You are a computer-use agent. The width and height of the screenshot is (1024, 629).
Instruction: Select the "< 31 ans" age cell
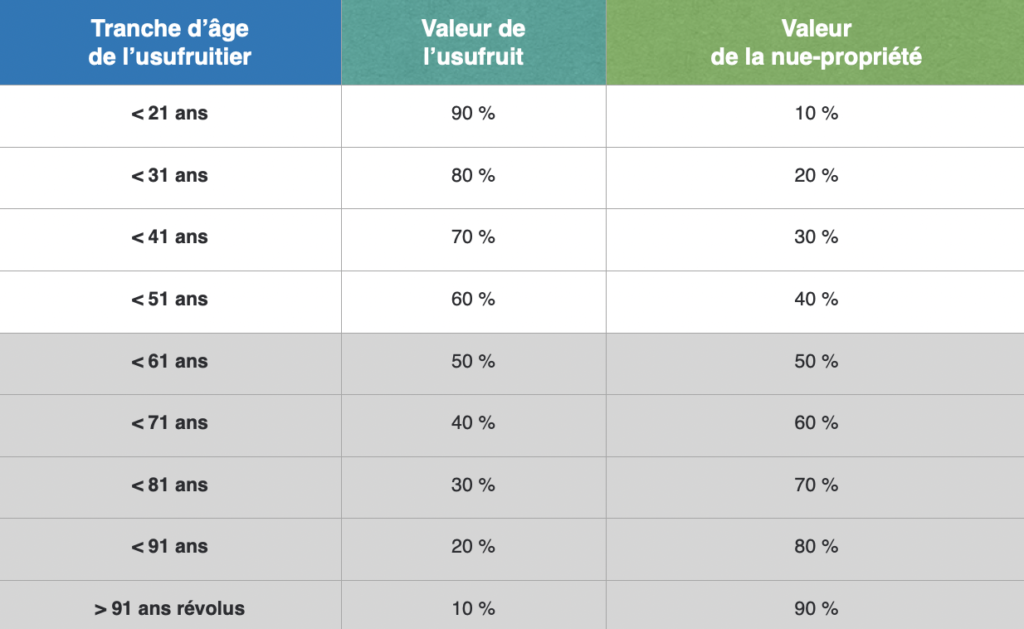point(170,176)
